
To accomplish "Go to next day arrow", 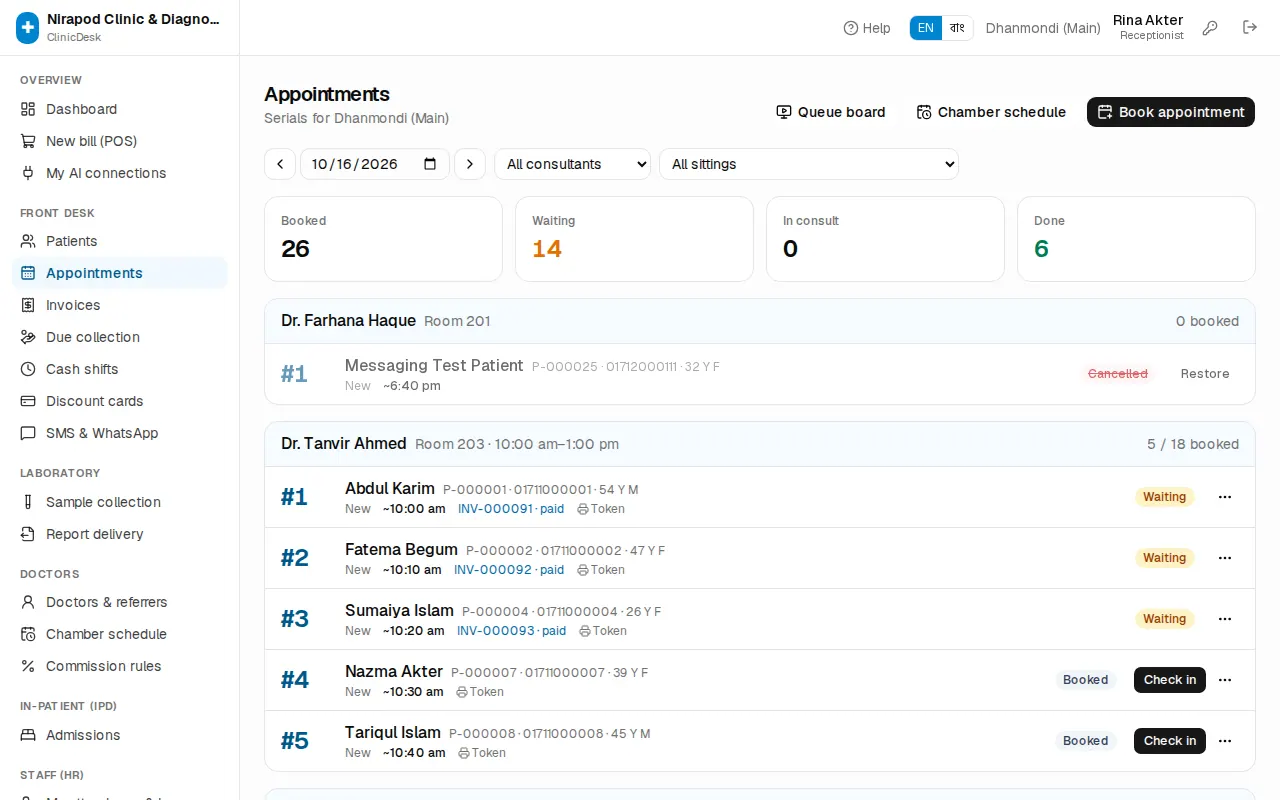I will pyautogui.click(x=470, y=164).
